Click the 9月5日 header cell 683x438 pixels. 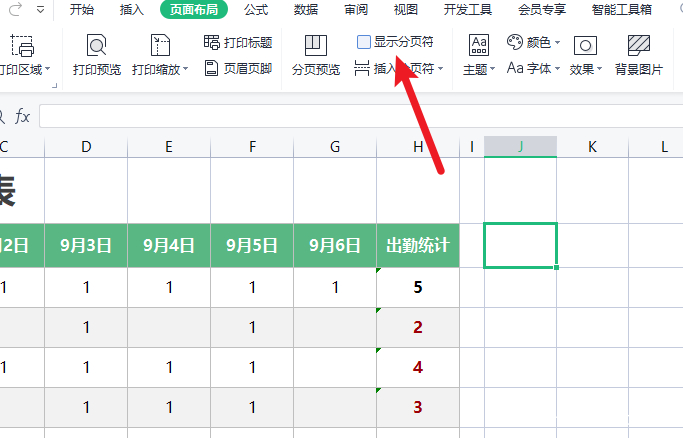click(252, 246)
